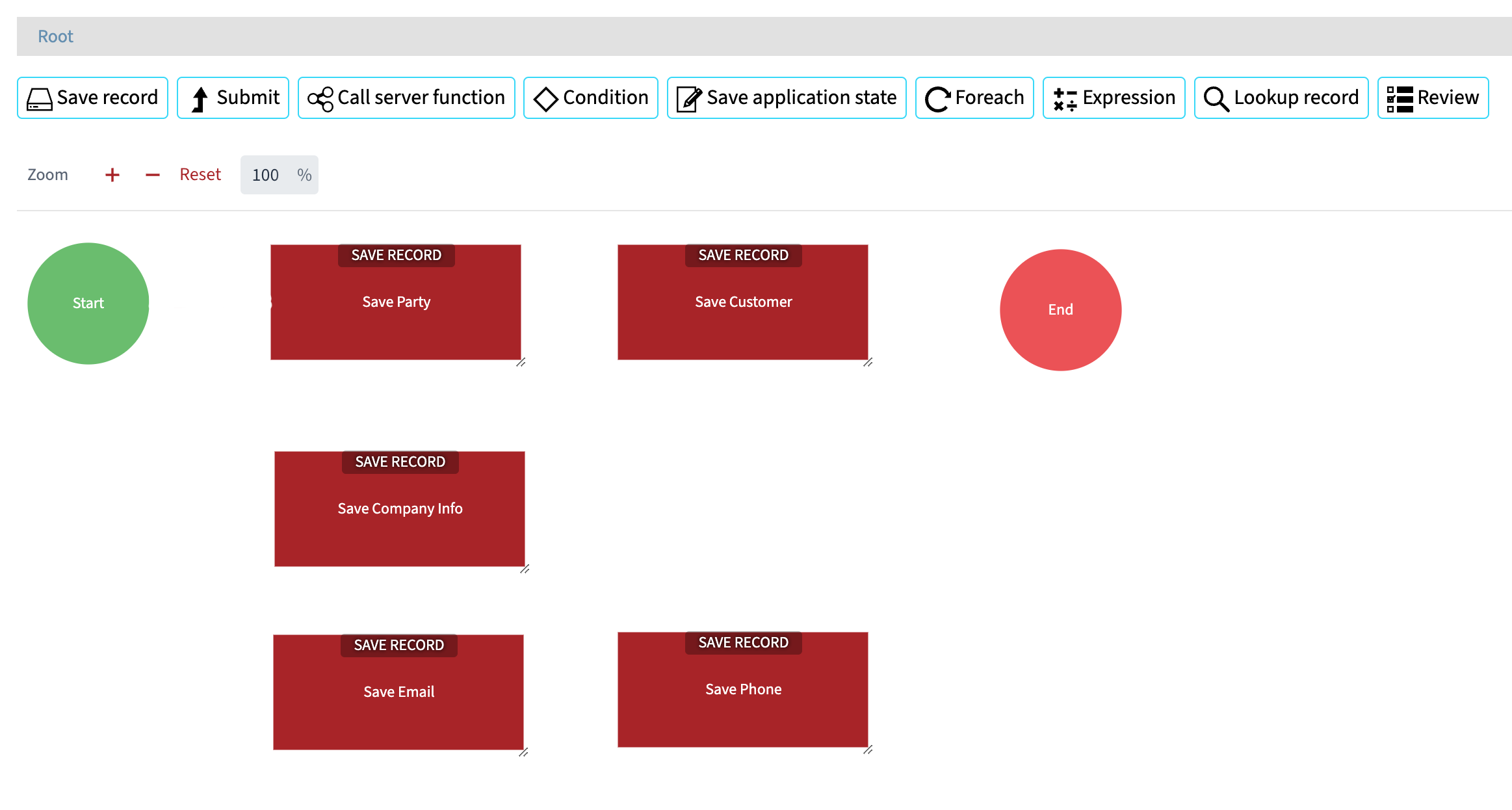Select the Call server function icon
The width and height of the screenshot is (1512, 810).
coord(320,98)
